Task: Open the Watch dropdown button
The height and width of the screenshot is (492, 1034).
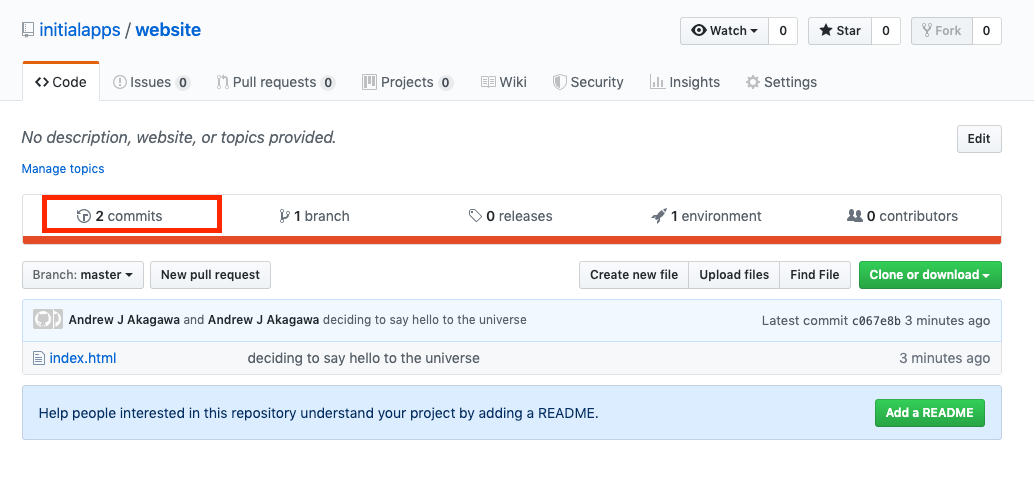Action: click(724, 31)
